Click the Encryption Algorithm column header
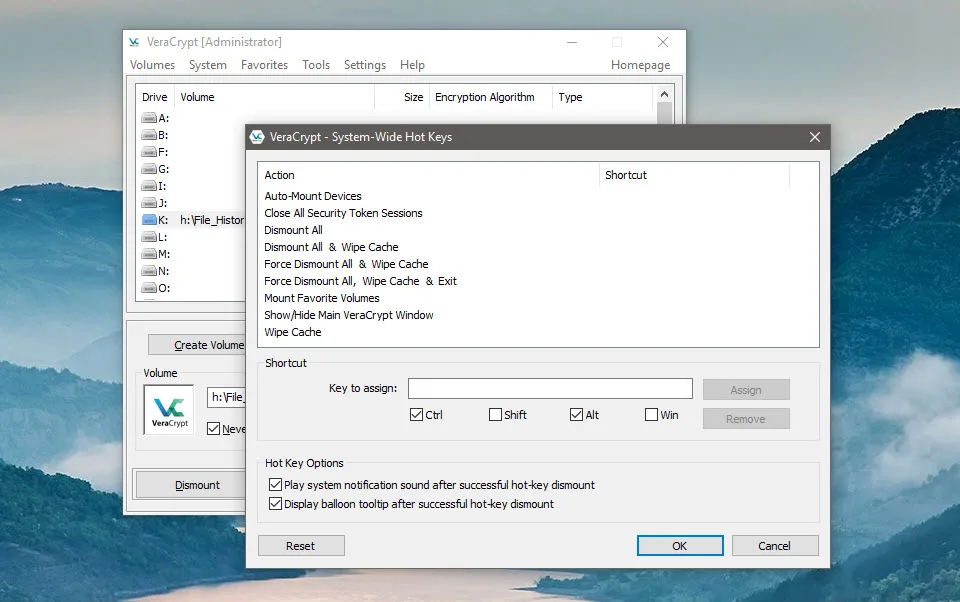The width and height of the screenshot is (960, 602). (491, 97)
